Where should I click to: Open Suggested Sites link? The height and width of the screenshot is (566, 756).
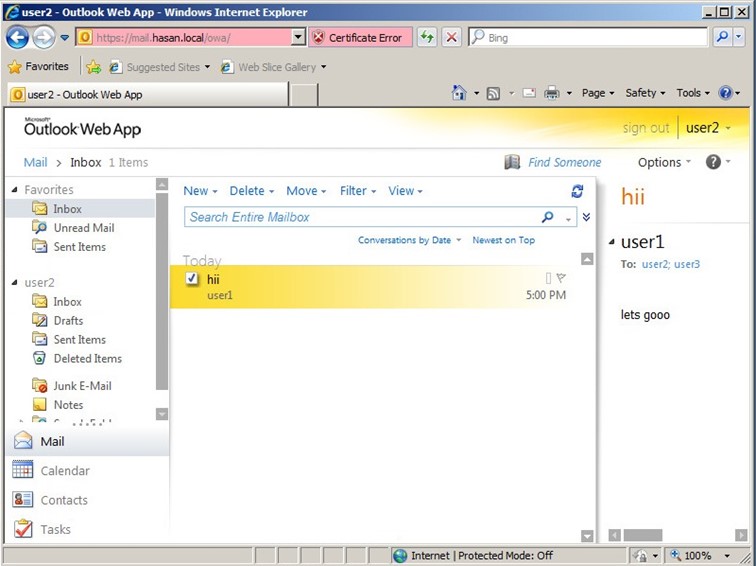[x=160, y=67]
